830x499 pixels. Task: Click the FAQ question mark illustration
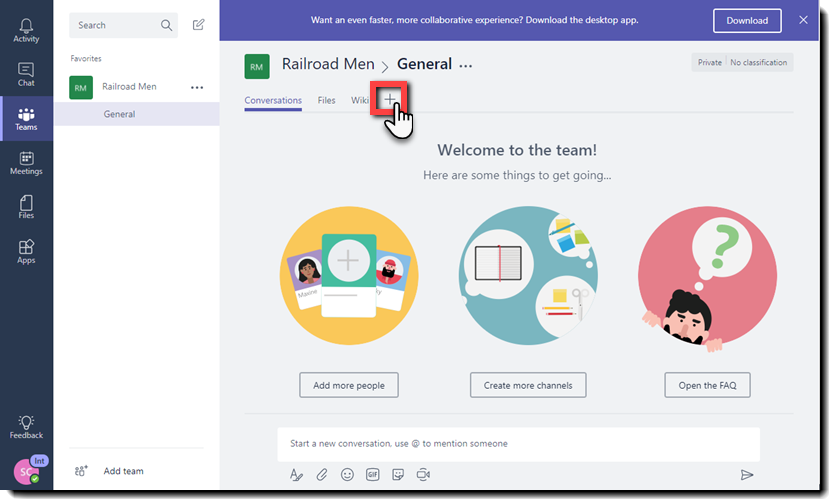tap(707, 279)
